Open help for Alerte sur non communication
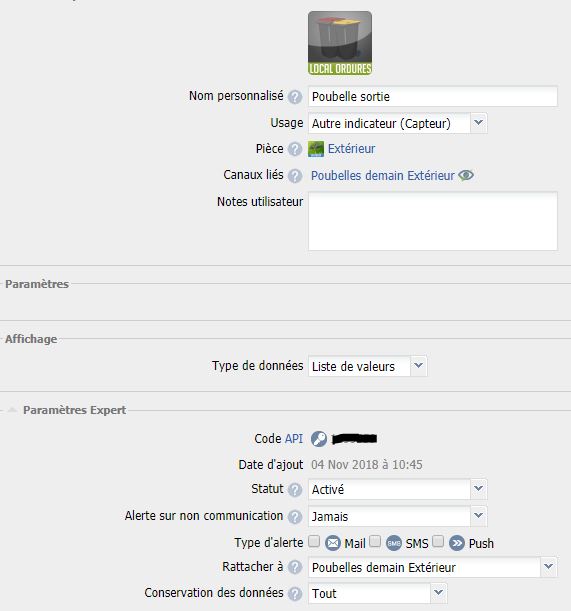Image resolution: width=571 pixels, height=611 pixels. [x=295, y=517]
